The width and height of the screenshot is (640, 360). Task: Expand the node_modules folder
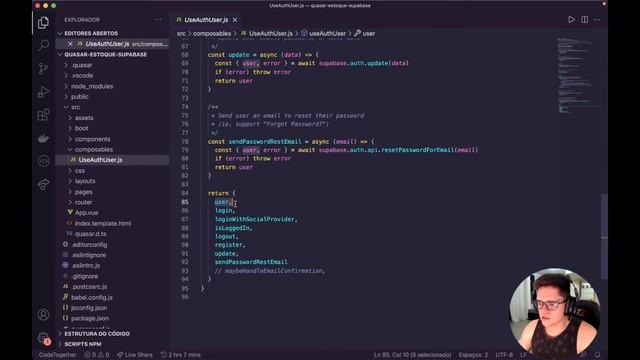click(x=92, y=86)
